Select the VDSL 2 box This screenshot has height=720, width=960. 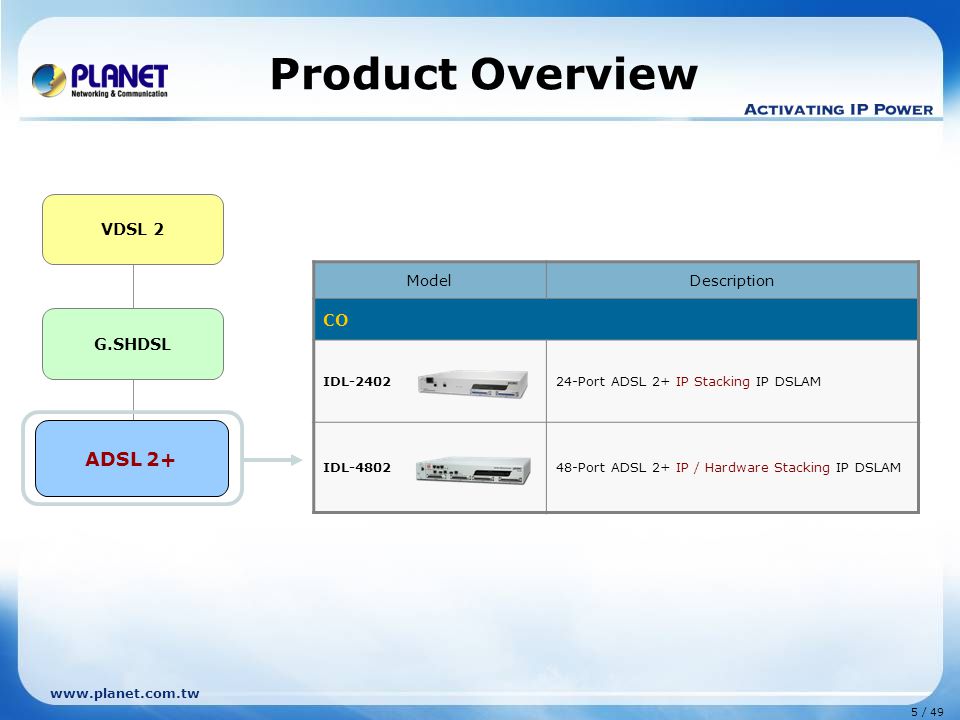[x=133, y=230]
